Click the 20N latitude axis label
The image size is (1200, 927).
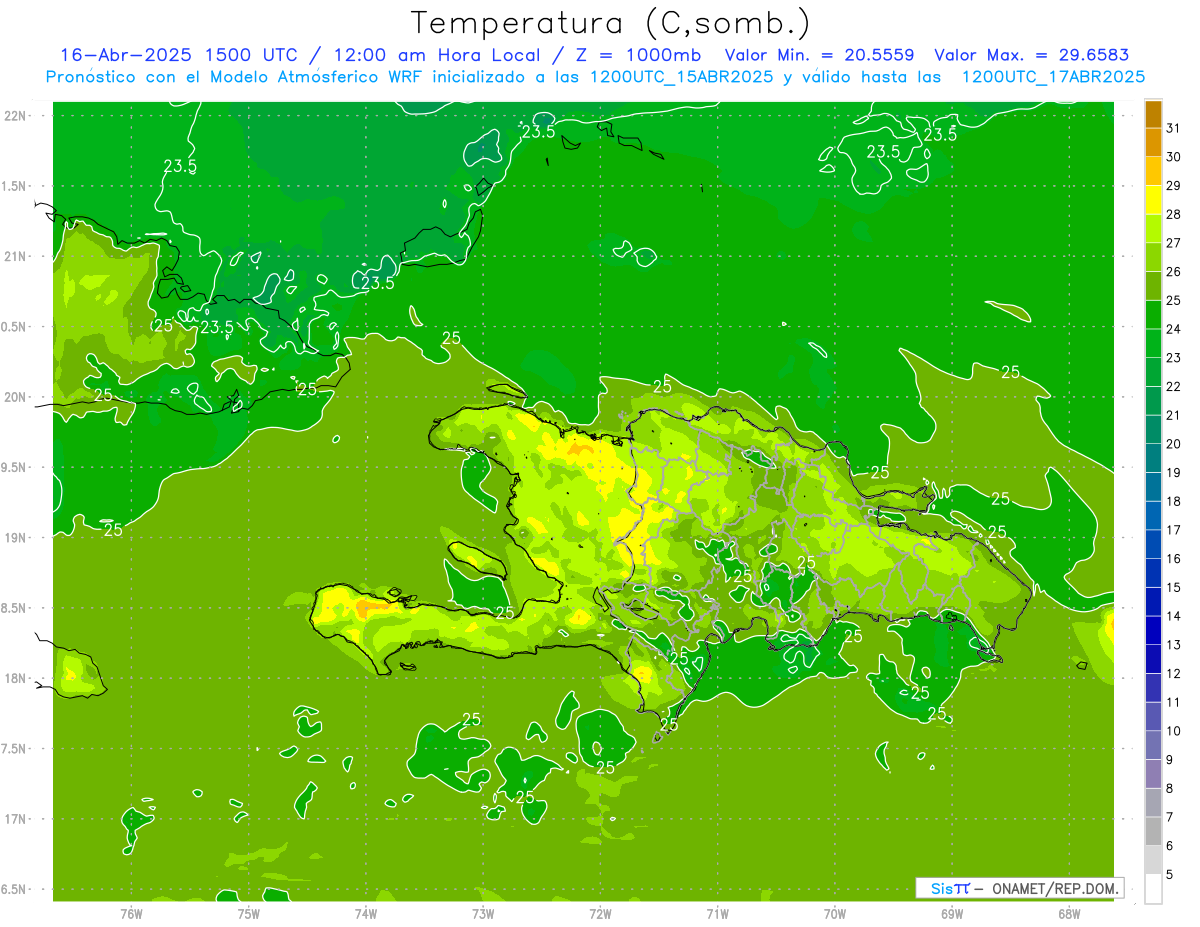coord(15,397)
